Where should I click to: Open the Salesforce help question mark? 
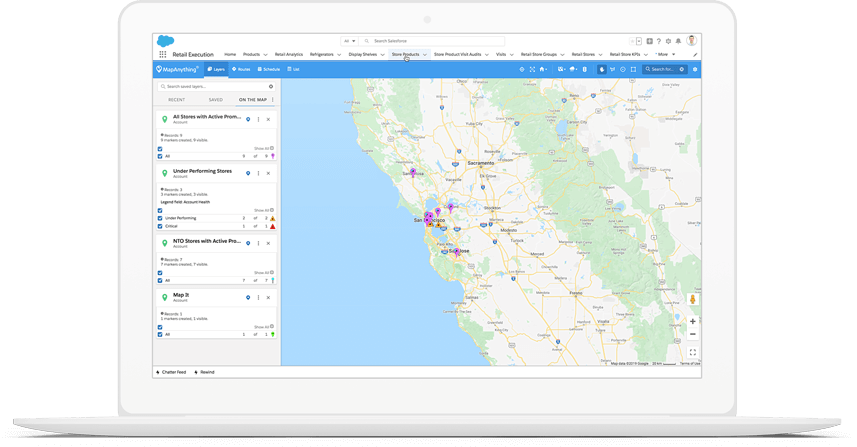(659, 41)
